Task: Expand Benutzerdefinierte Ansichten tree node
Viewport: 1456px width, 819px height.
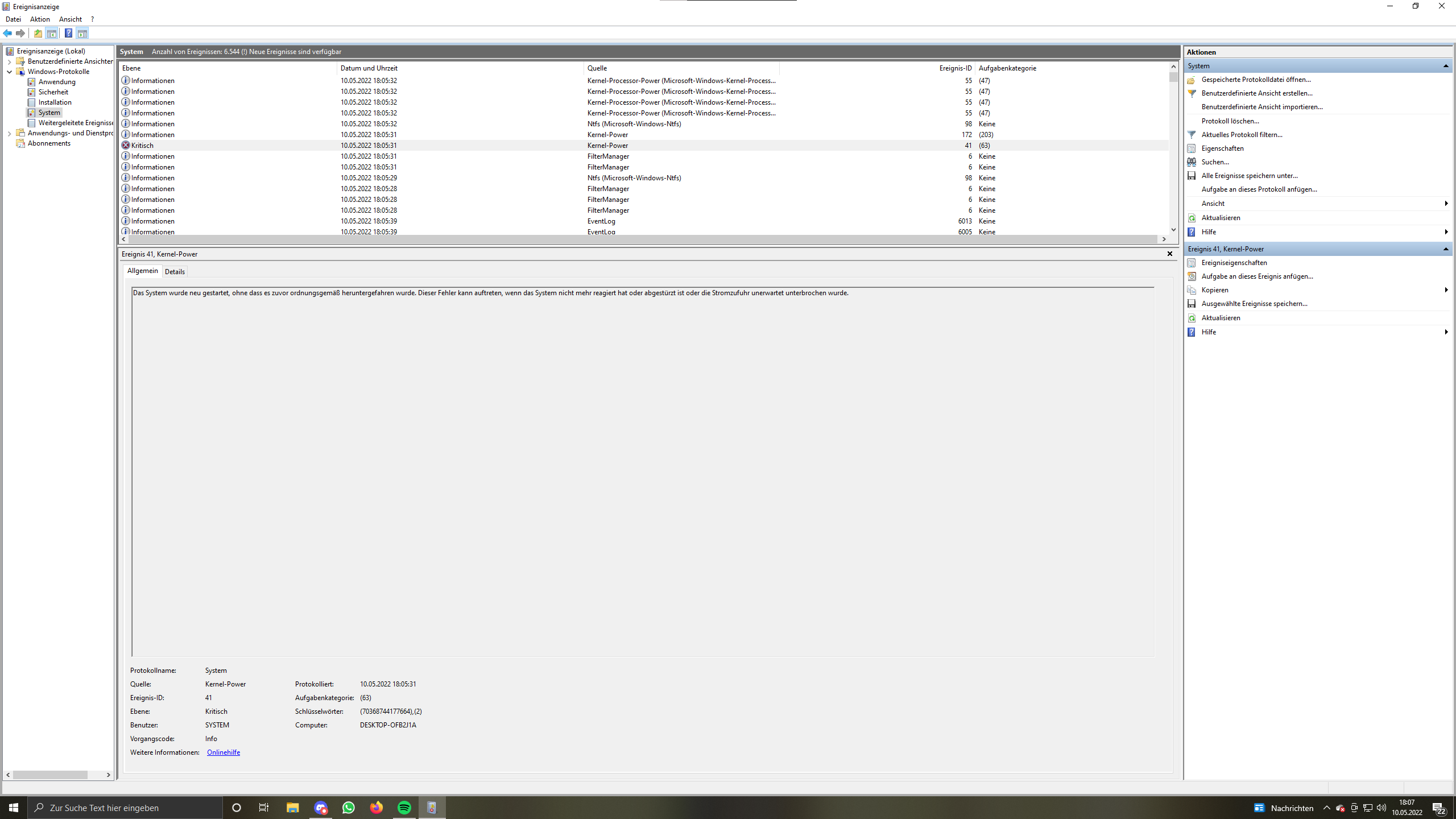Action: click(x=9, y=61)
